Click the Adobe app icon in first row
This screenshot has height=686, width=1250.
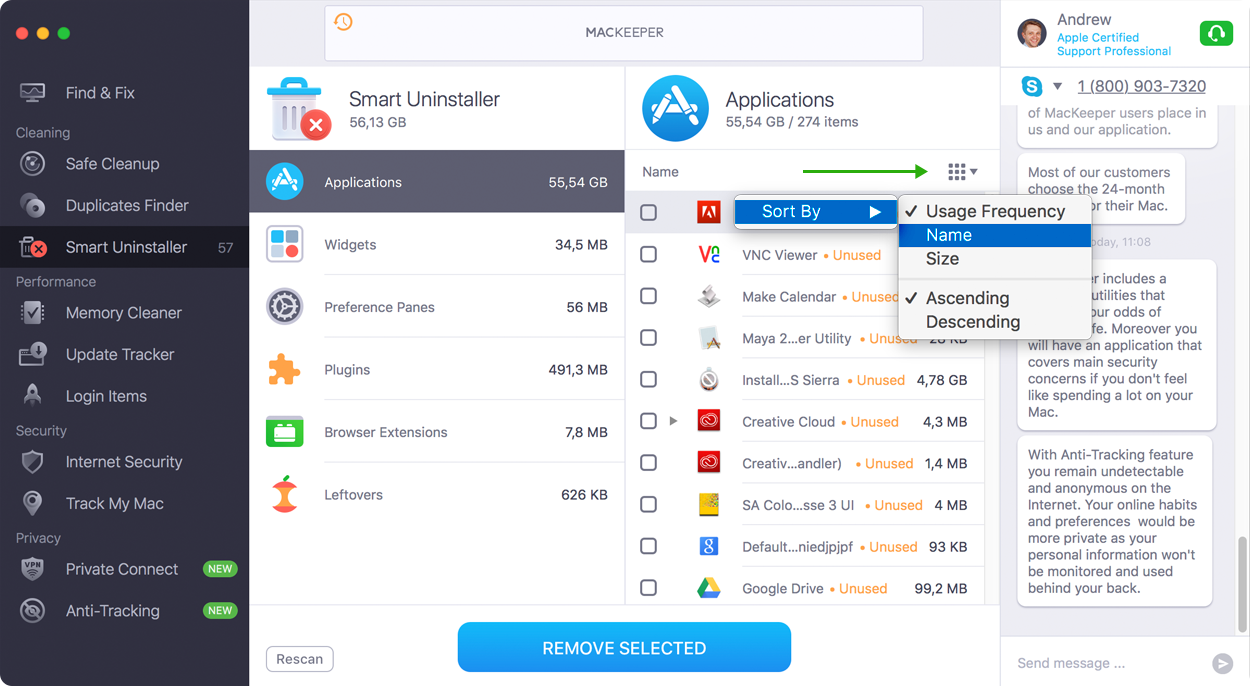[709, 212]
